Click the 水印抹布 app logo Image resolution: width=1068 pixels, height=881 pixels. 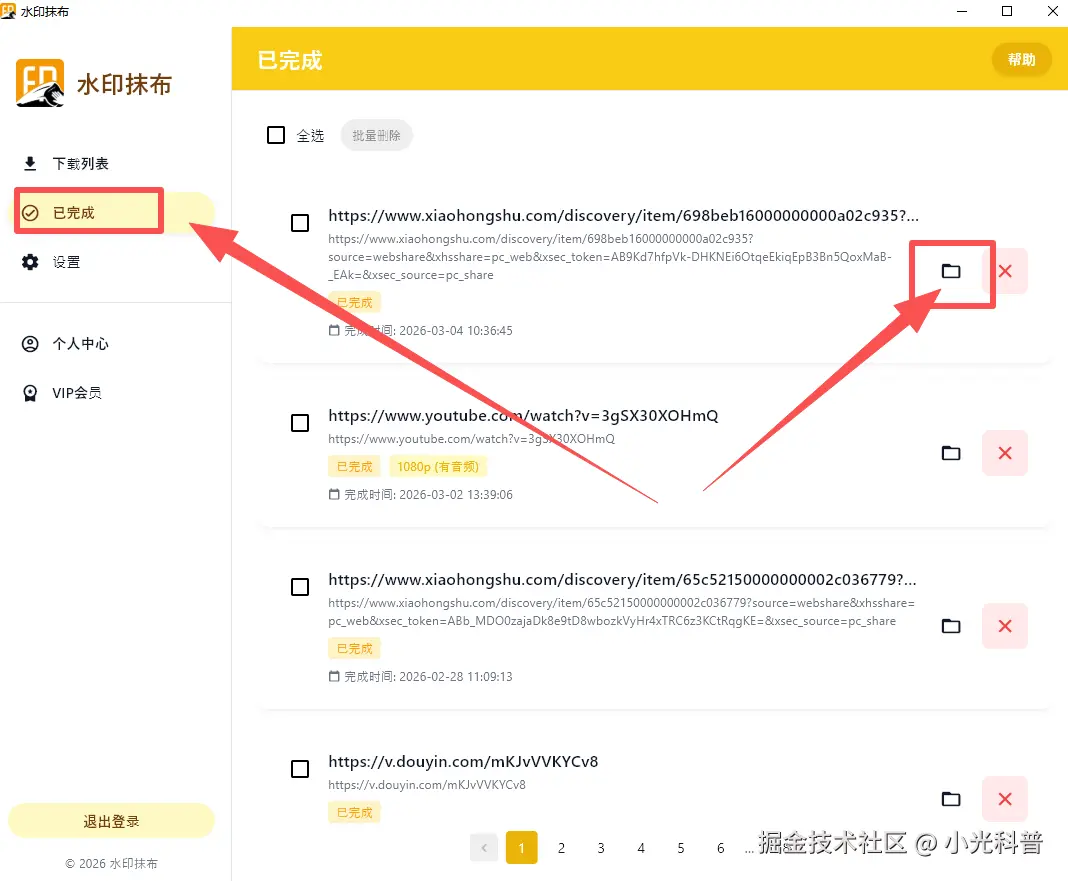point(40,82)
